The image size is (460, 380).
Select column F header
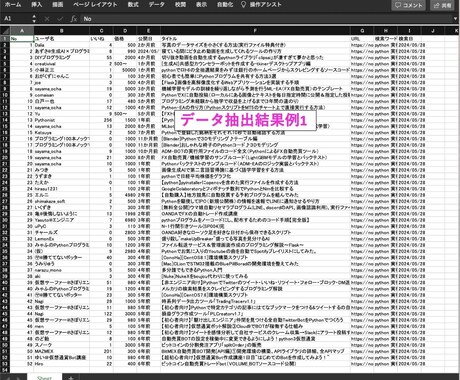(x=255, y=31)
